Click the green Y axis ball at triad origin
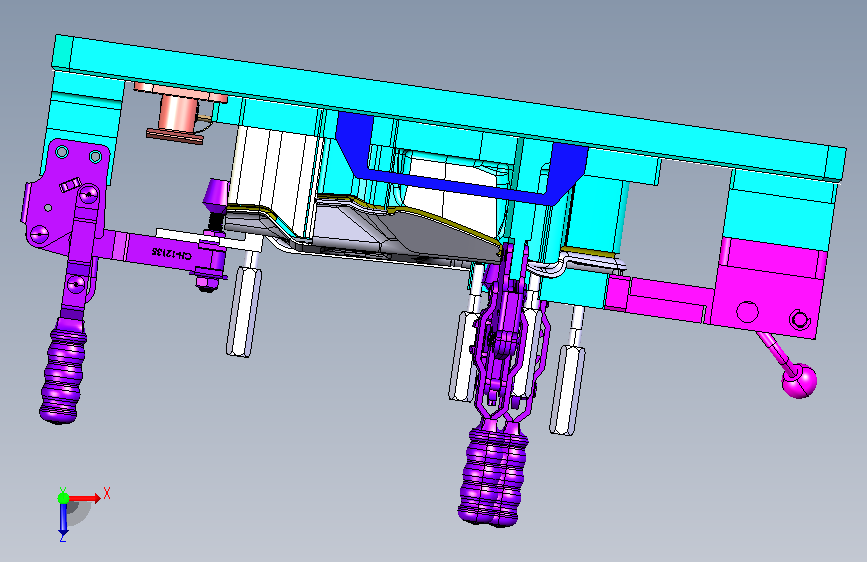This screenshot has height=562, width=867. pyautogui.click(x=64, y=498)
